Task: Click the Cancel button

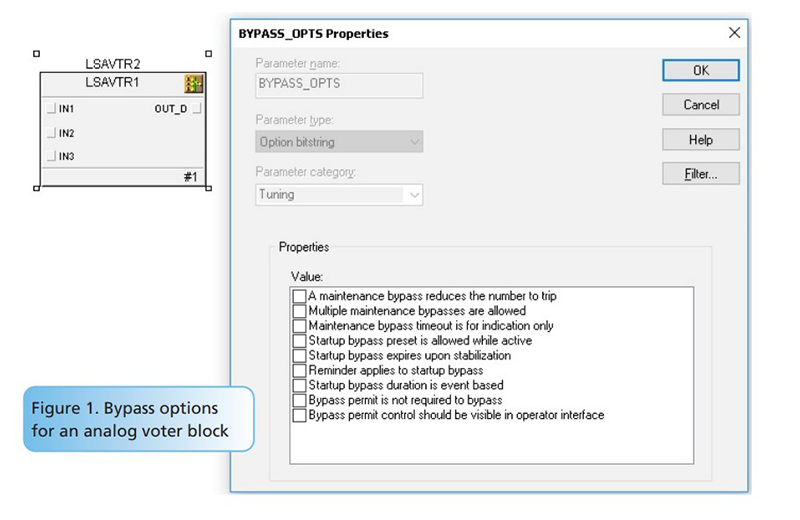Action: pos(700,105)
